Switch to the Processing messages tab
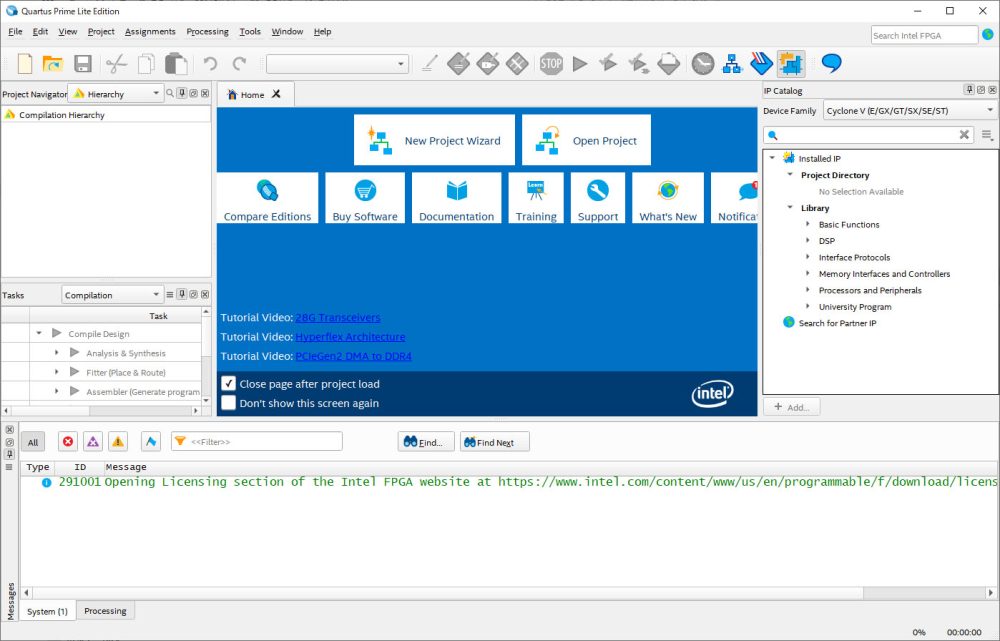 [x=105, y=611]
